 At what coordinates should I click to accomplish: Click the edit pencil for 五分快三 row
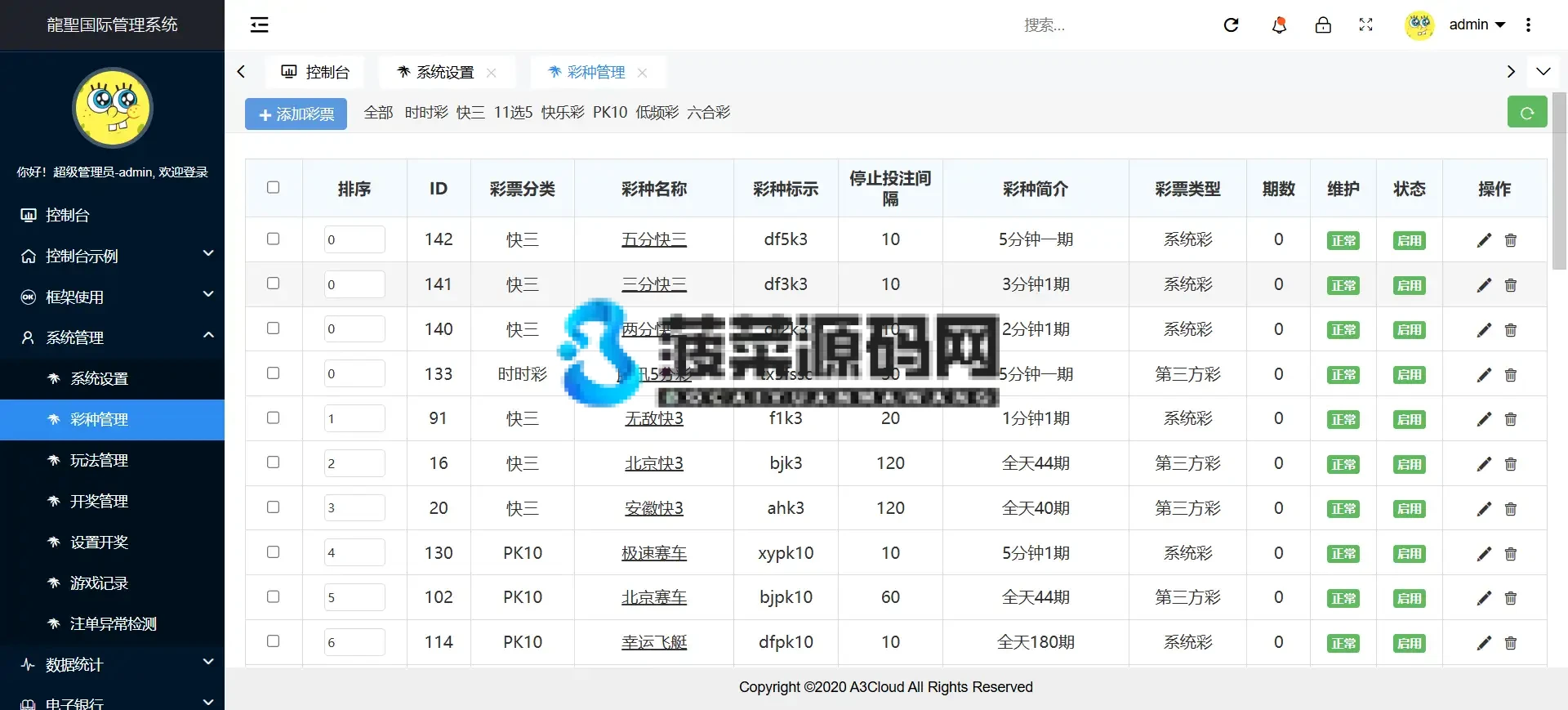[1484, 240]
